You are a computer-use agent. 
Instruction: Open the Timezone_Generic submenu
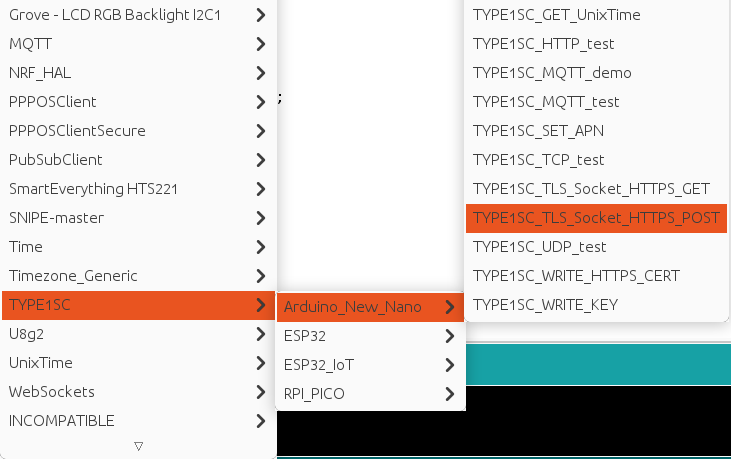(x=138, y=276)
